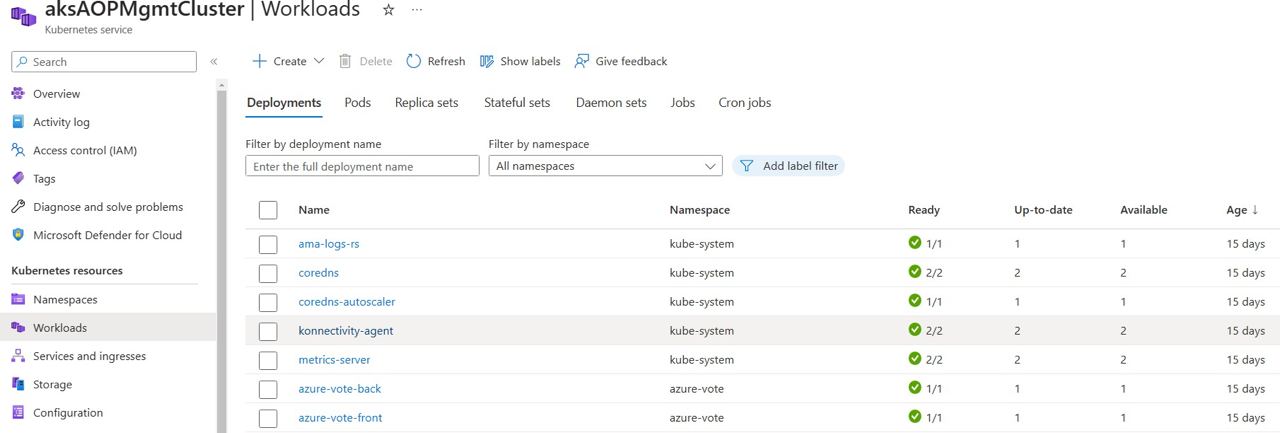Click the deployment name filter field

click(x=362, y=166)
